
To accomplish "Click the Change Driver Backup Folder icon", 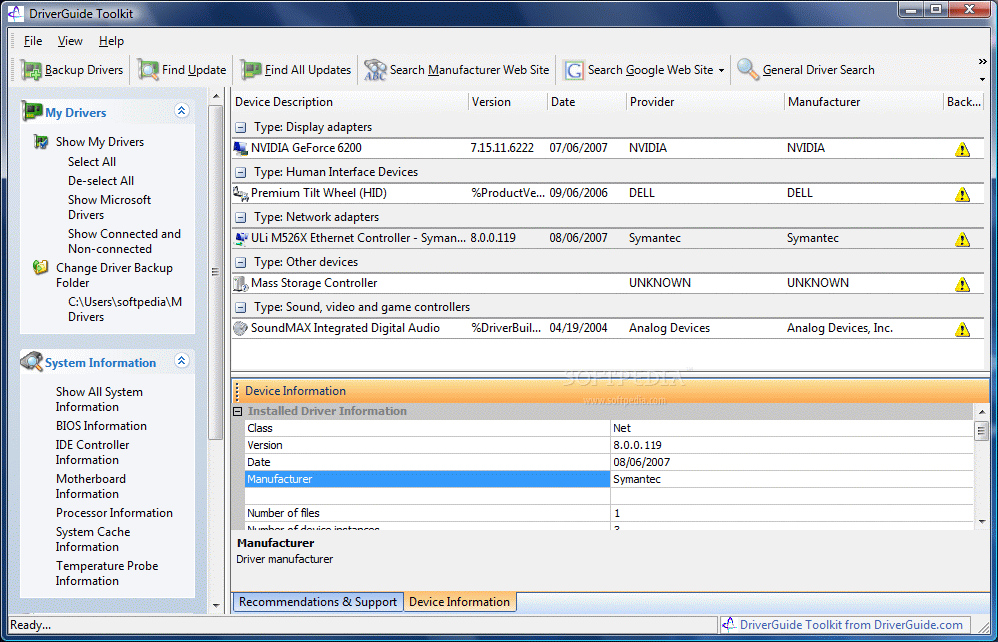I will pyautogui.click(x=40, y=267).
